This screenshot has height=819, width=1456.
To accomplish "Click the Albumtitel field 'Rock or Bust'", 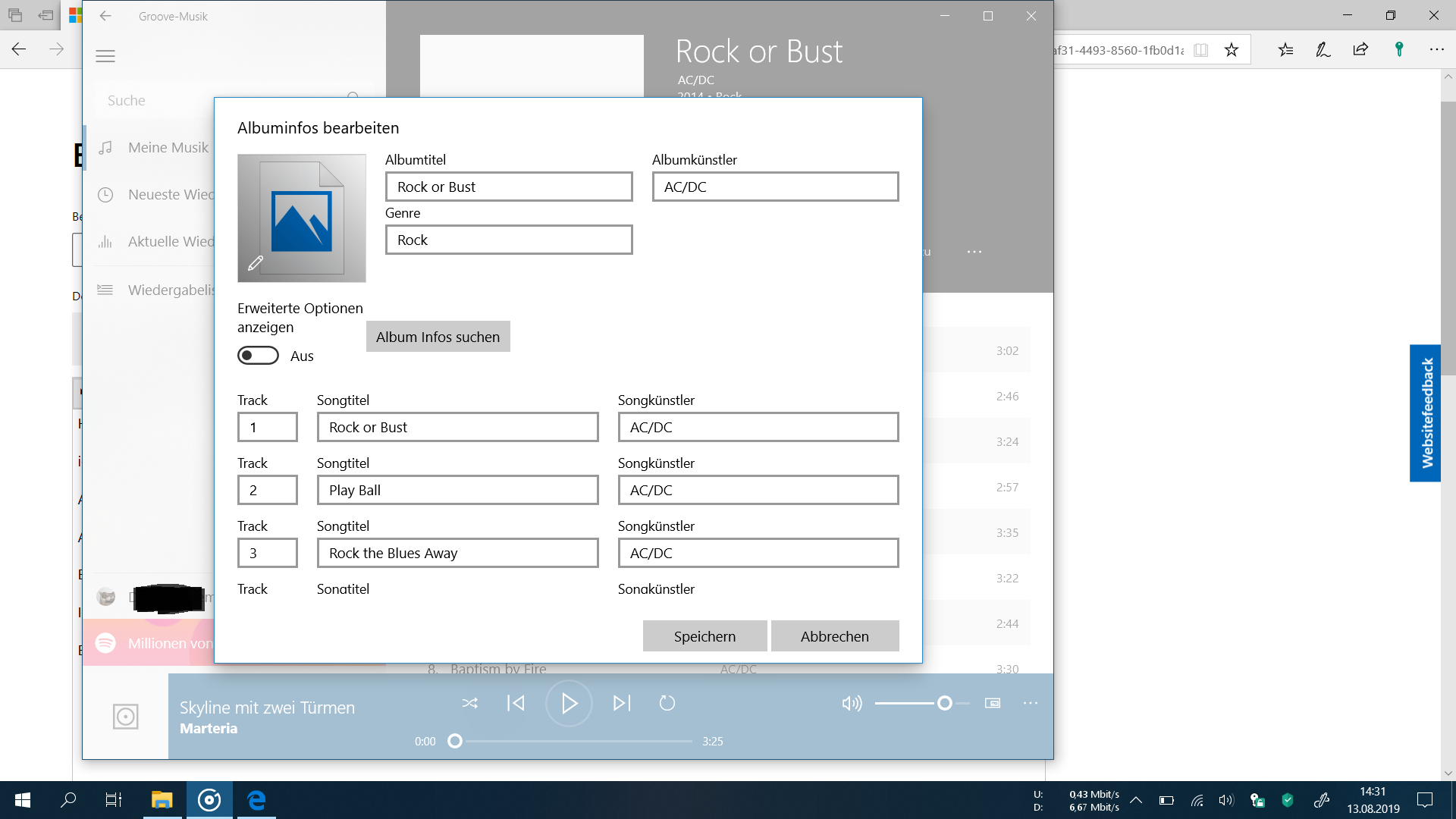I will point(509,187).
